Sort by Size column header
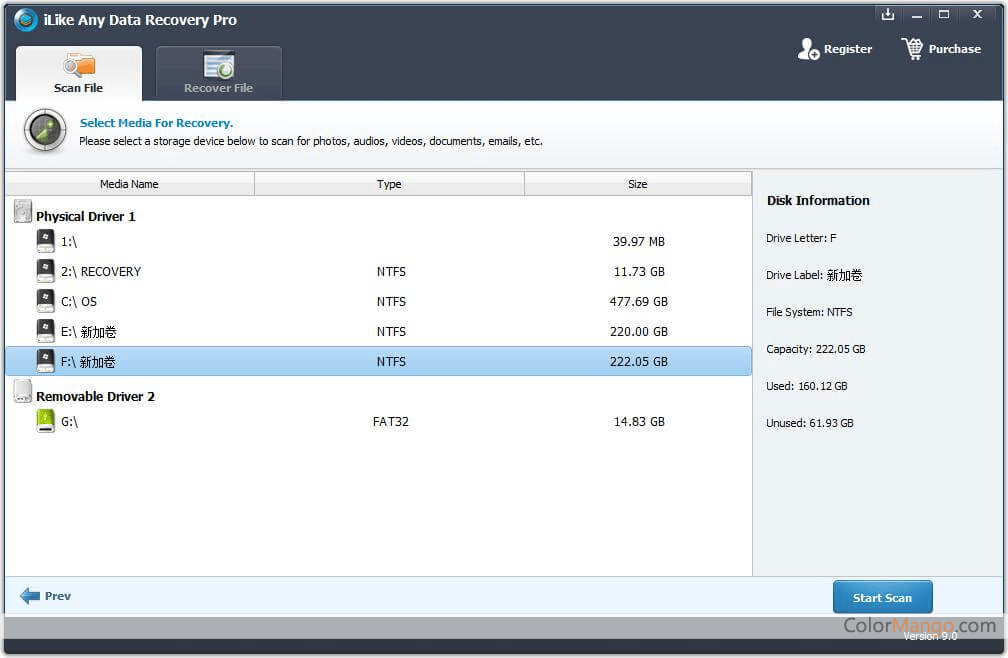 (638, 184)
